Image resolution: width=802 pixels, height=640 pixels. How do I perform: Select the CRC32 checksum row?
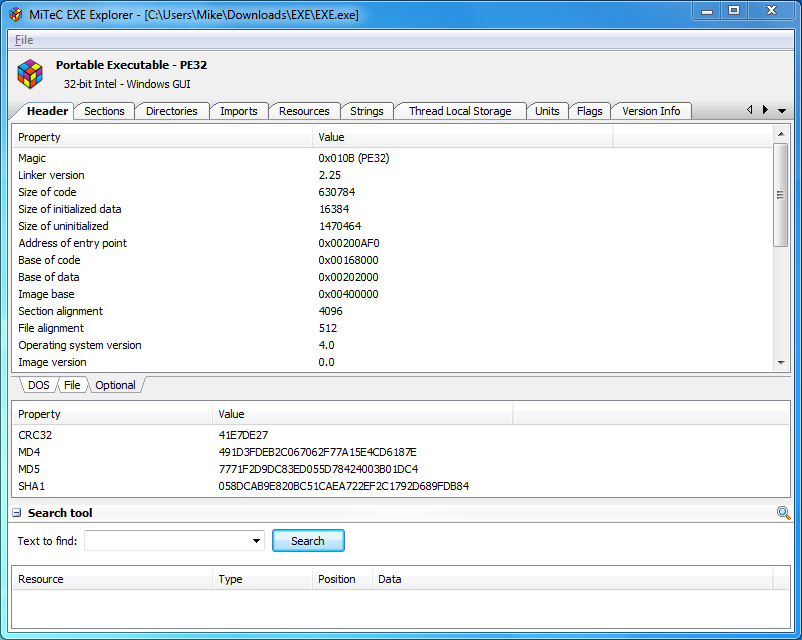(401, 435)
